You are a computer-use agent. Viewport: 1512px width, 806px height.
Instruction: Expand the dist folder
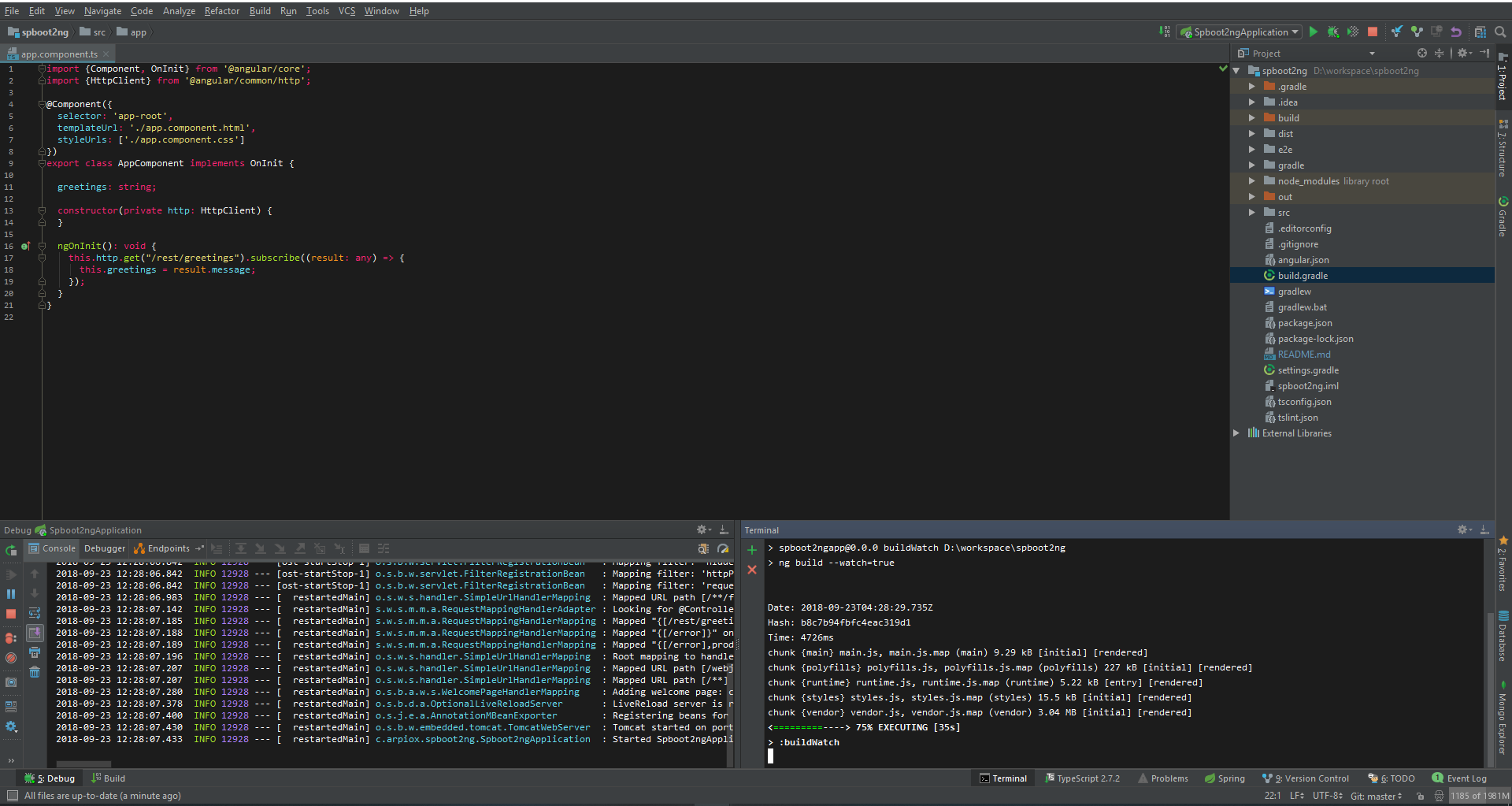(1251, 134)
